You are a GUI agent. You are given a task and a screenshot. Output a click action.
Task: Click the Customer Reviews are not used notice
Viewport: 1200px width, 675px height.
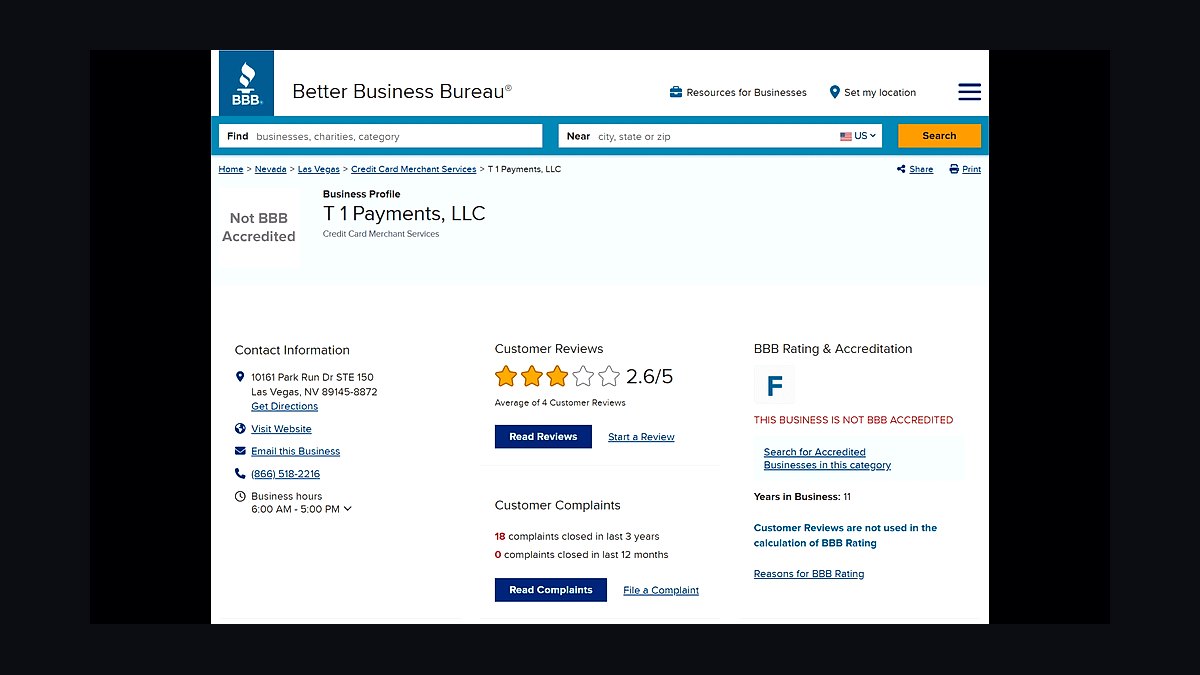(x=846, y=535)
